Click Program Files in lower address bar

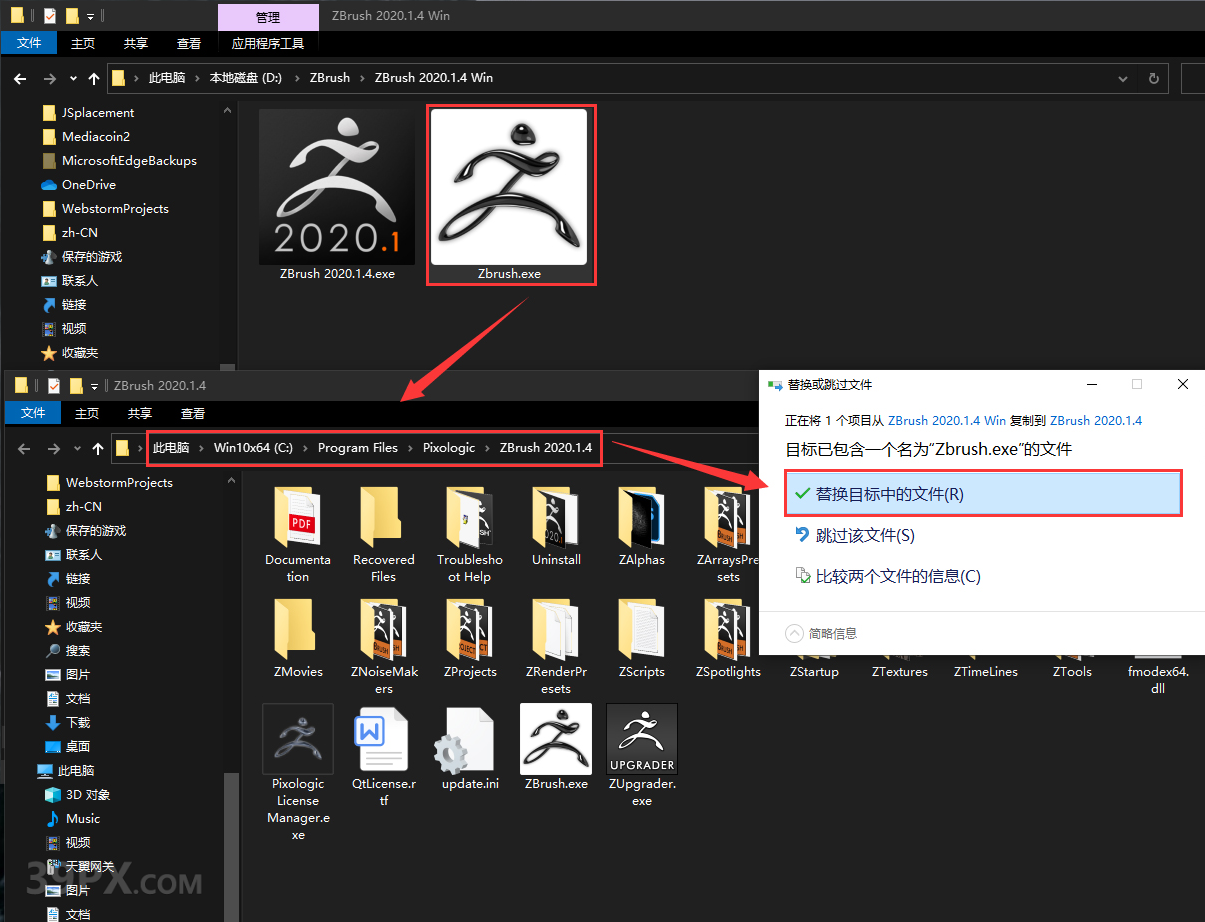358,448
